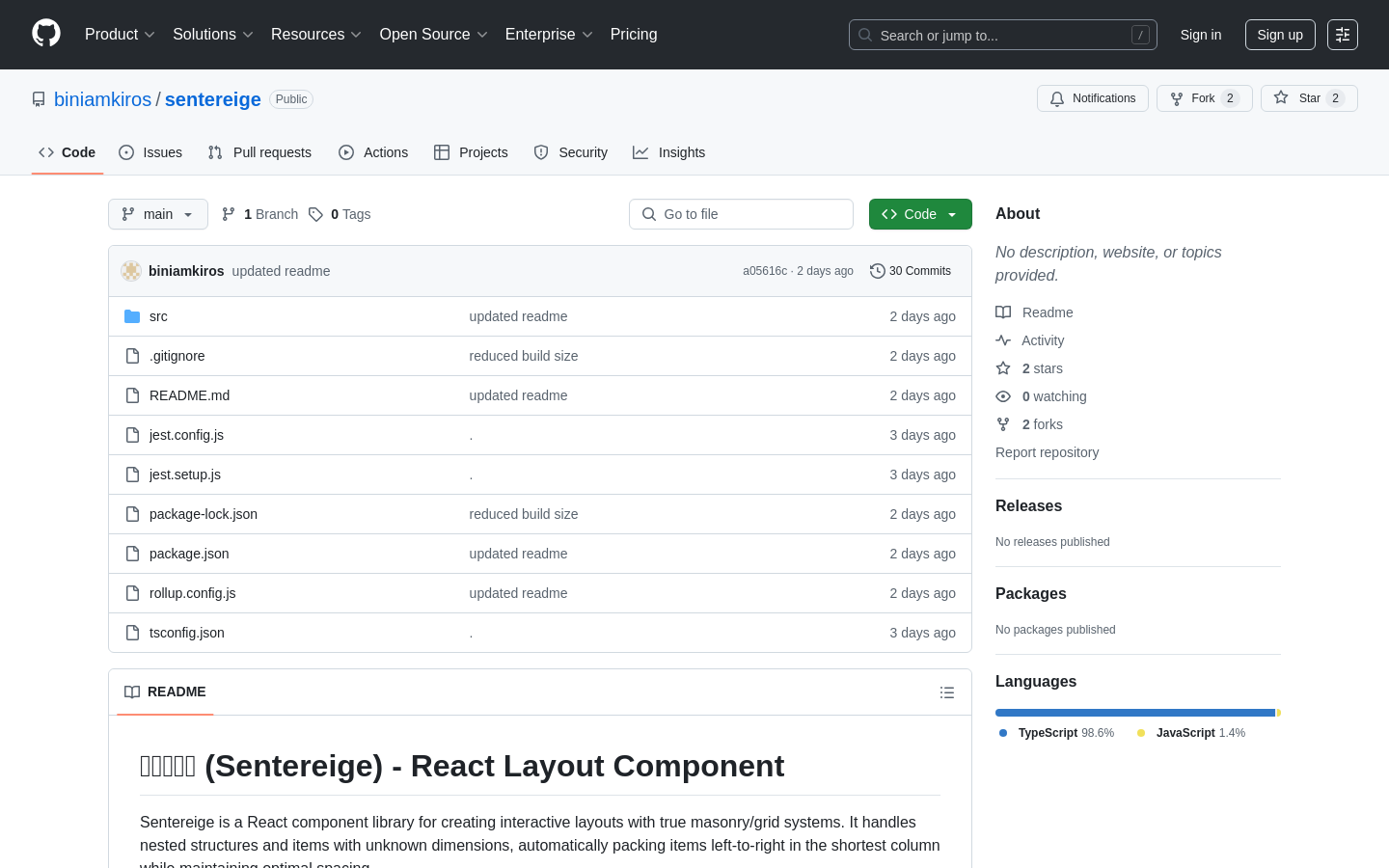This screenshot has height=868, width=1389.
Task: Open the Readme link in About
Action: 1034,312
